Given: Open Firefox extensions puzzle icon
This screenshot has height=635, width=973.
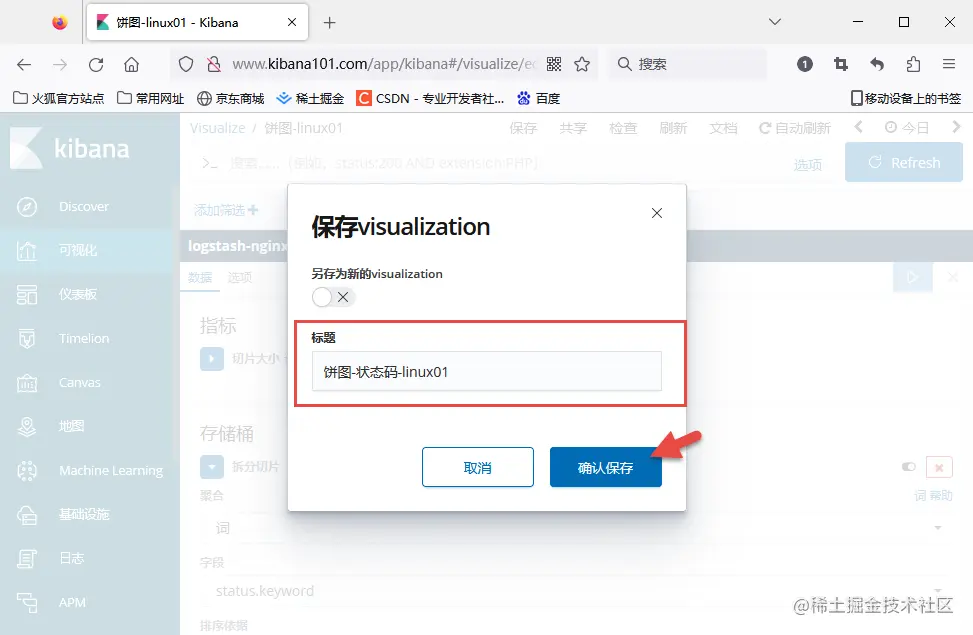Looking at the screenshot, I should 913,64.
